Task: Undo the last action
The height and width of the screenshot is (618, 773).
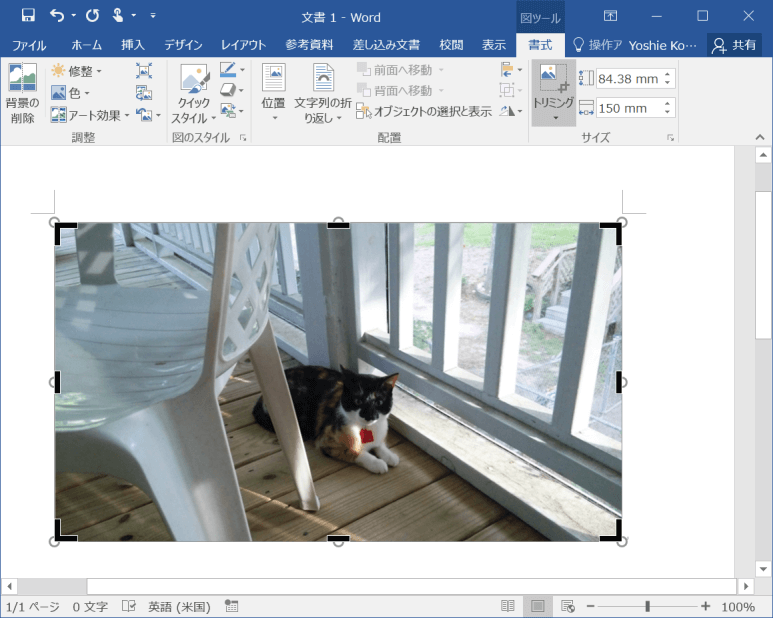Action: click(57, 16)
